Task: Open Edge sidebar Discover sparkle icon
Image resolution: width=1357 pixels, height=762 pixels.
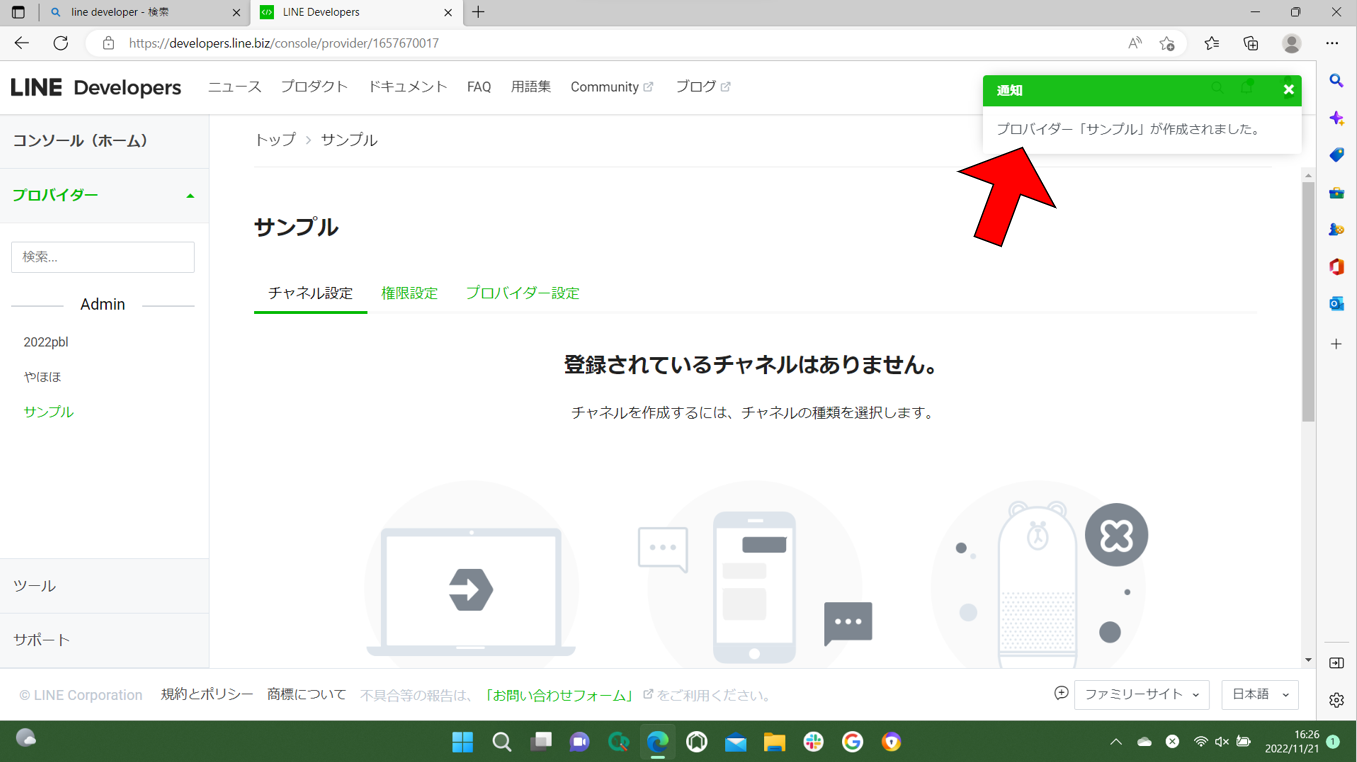Action: pyautogui.click(x=1336, y=118)
